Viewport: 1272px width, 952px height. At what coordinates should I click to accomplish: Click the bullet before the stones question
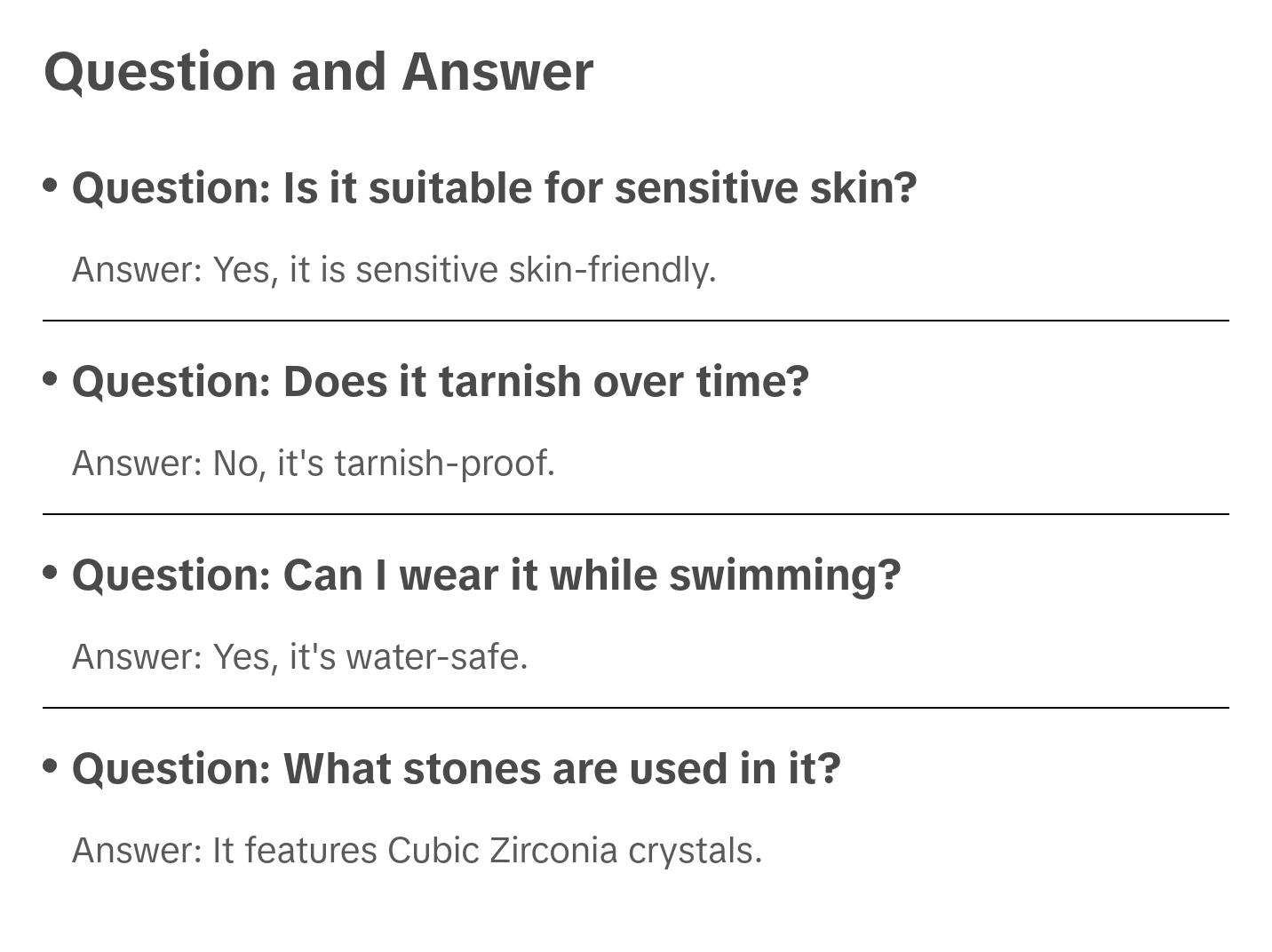pos(51,766)
